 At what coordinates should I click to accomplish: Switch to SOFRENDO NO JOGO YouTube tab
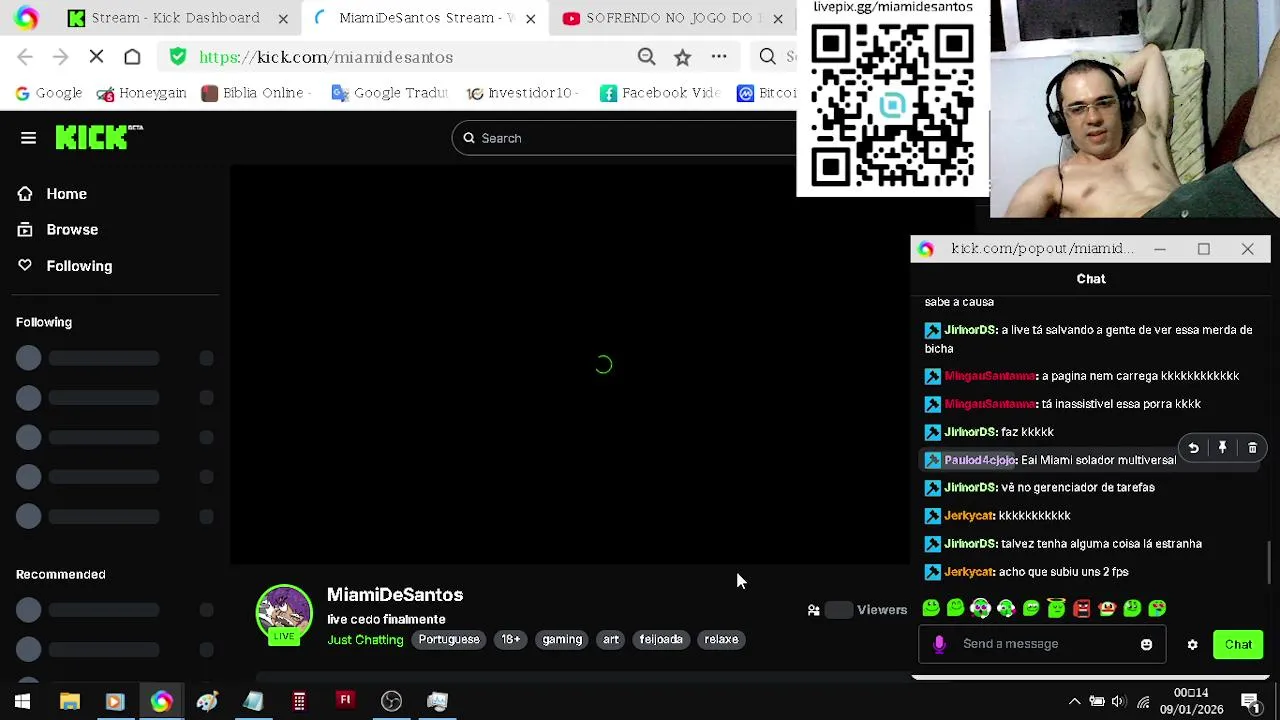[660, 18]
